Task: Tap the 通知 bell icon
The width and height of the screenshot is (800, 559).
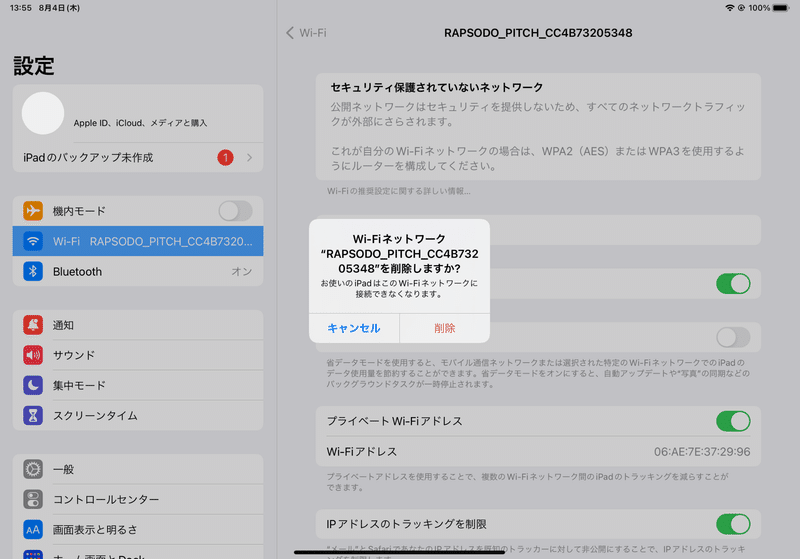Action: click(x=33, y=325)
